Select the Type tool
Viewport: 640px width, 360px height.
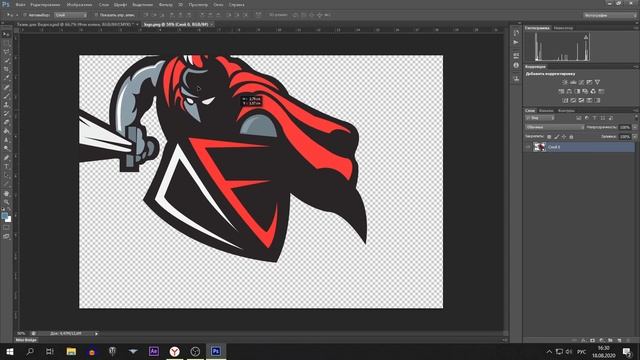point(6,167)
